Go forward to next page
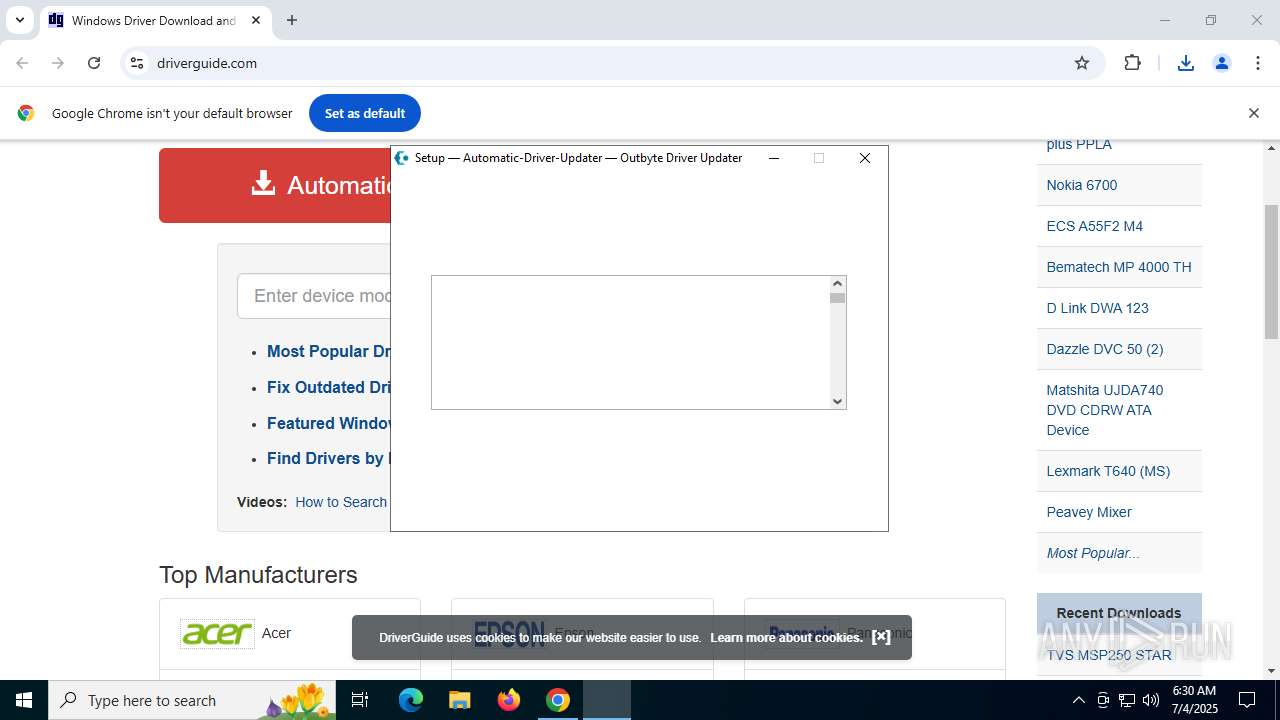The image size is (1280, 720). click(x=58, y=63)
